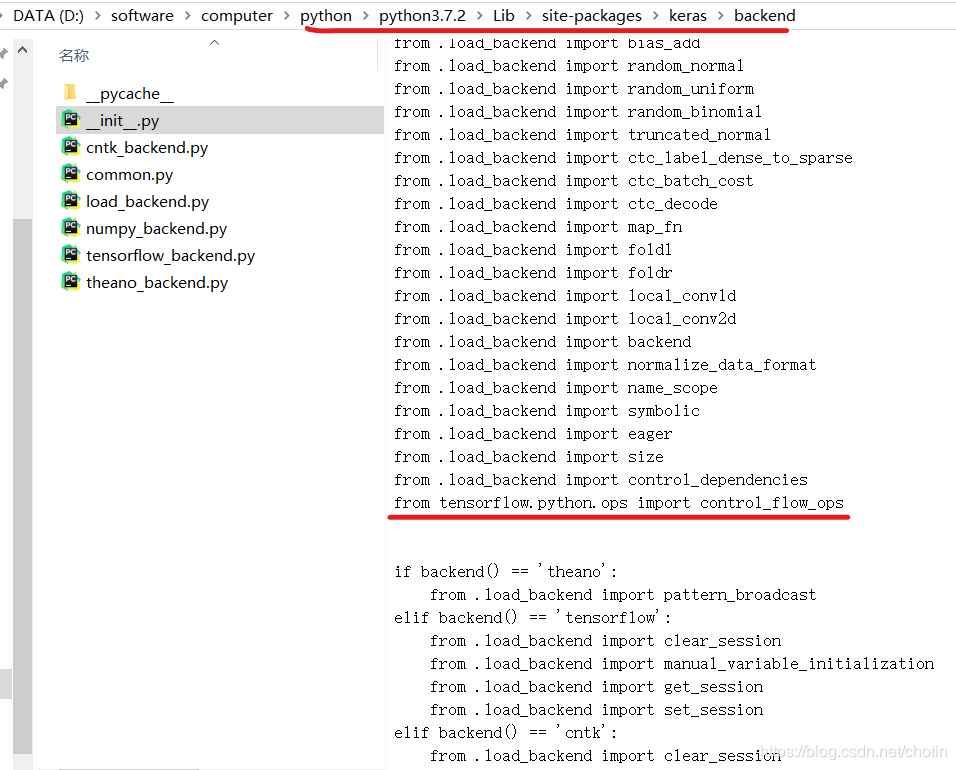The width and height of the screenshot is (956, 770).
Task: Go to DATA (D:) in the address bar
Action: pos(49,16)
